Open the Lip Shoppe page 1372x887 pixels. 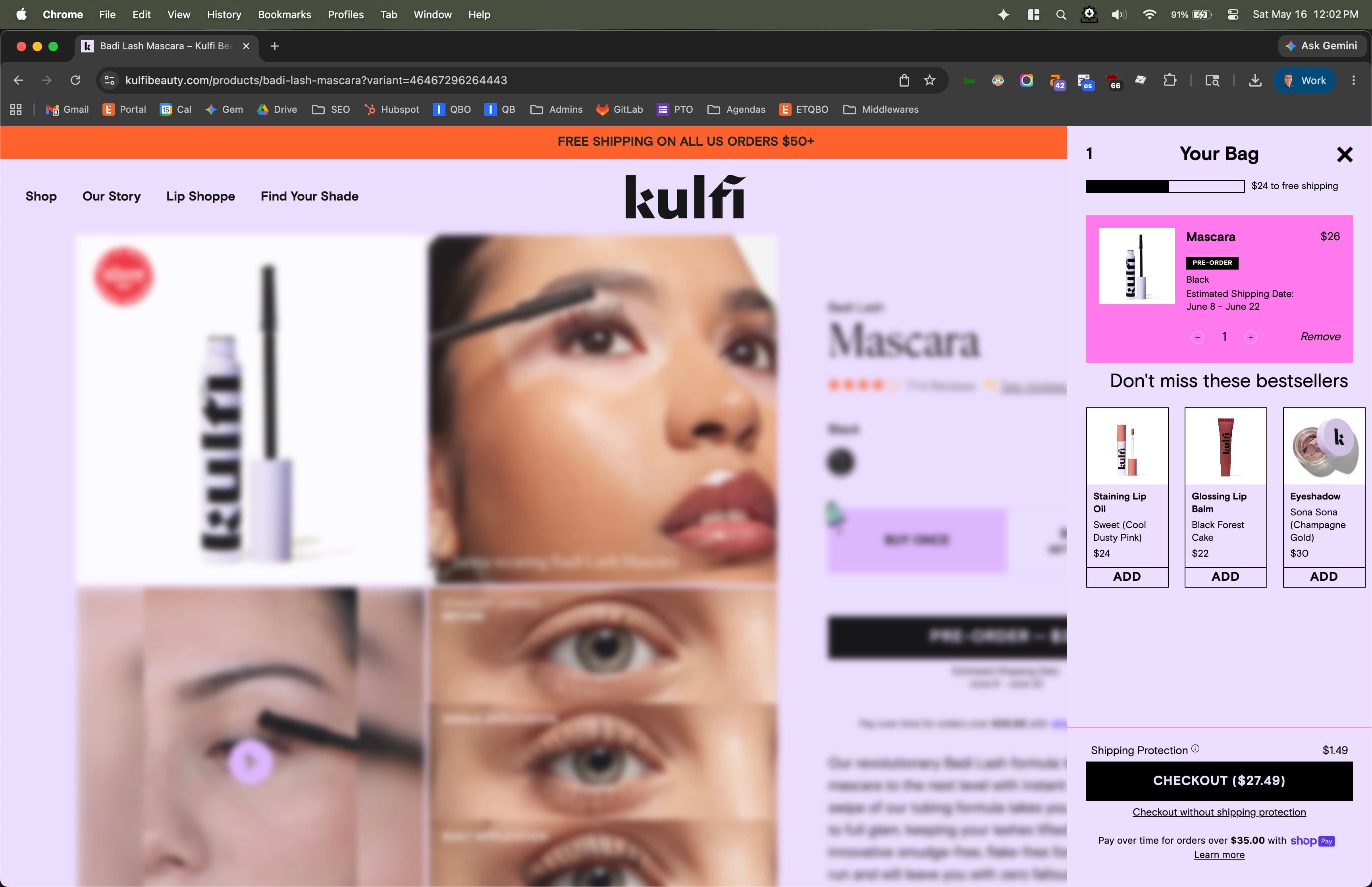click(200, 197)
